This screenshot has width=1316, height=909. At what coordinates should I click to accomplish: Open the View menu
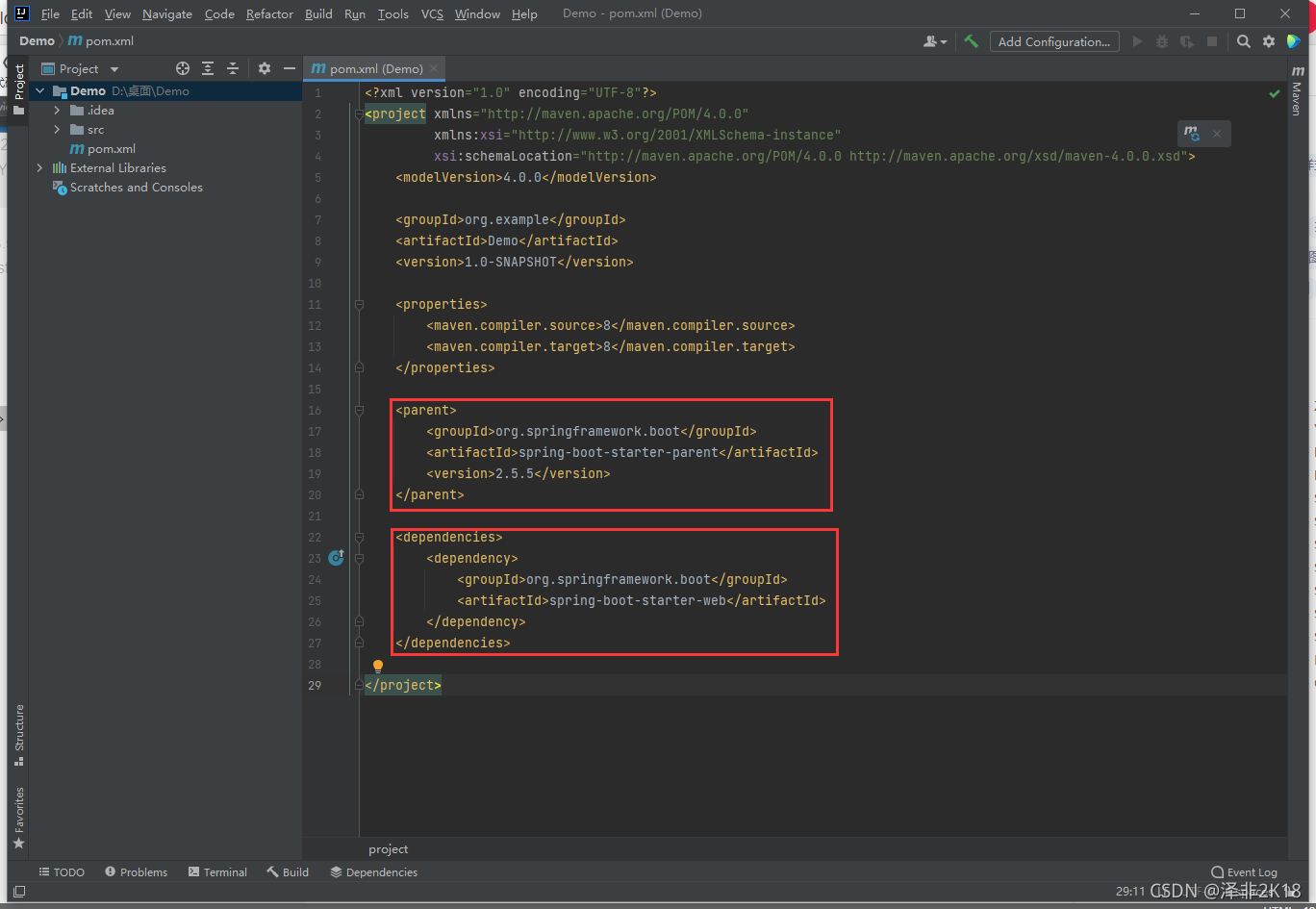tap(117, 13)
